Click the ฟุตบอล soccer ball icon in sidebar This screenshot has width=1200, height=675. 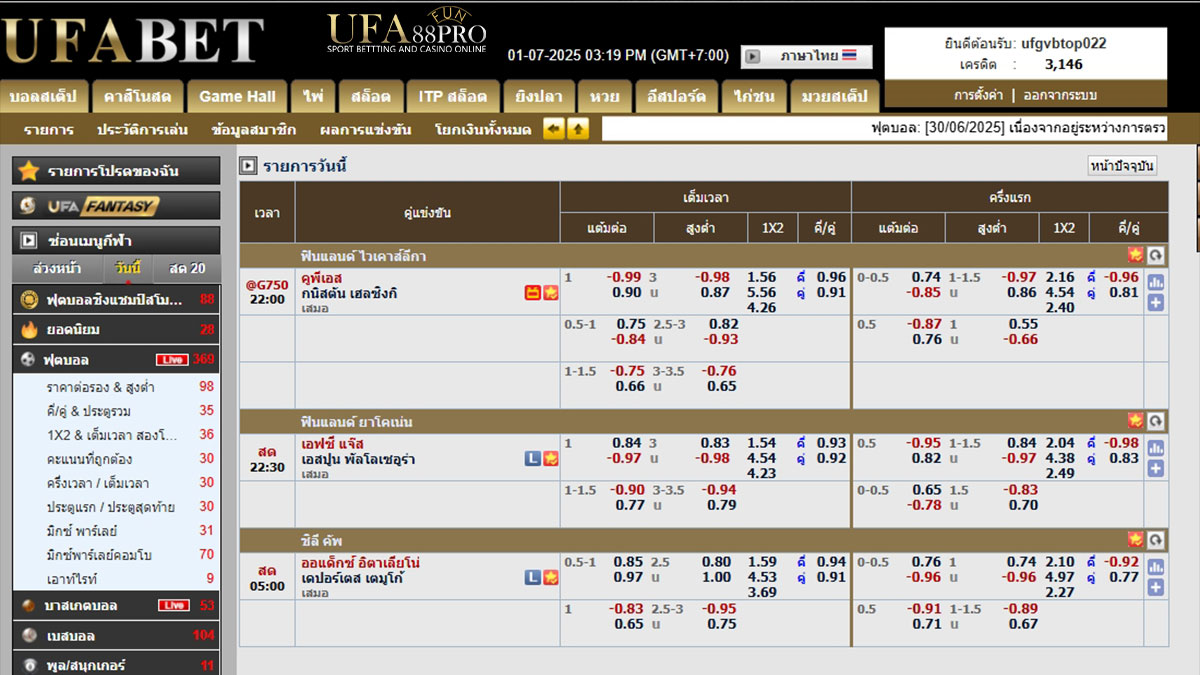pos(28,360)
